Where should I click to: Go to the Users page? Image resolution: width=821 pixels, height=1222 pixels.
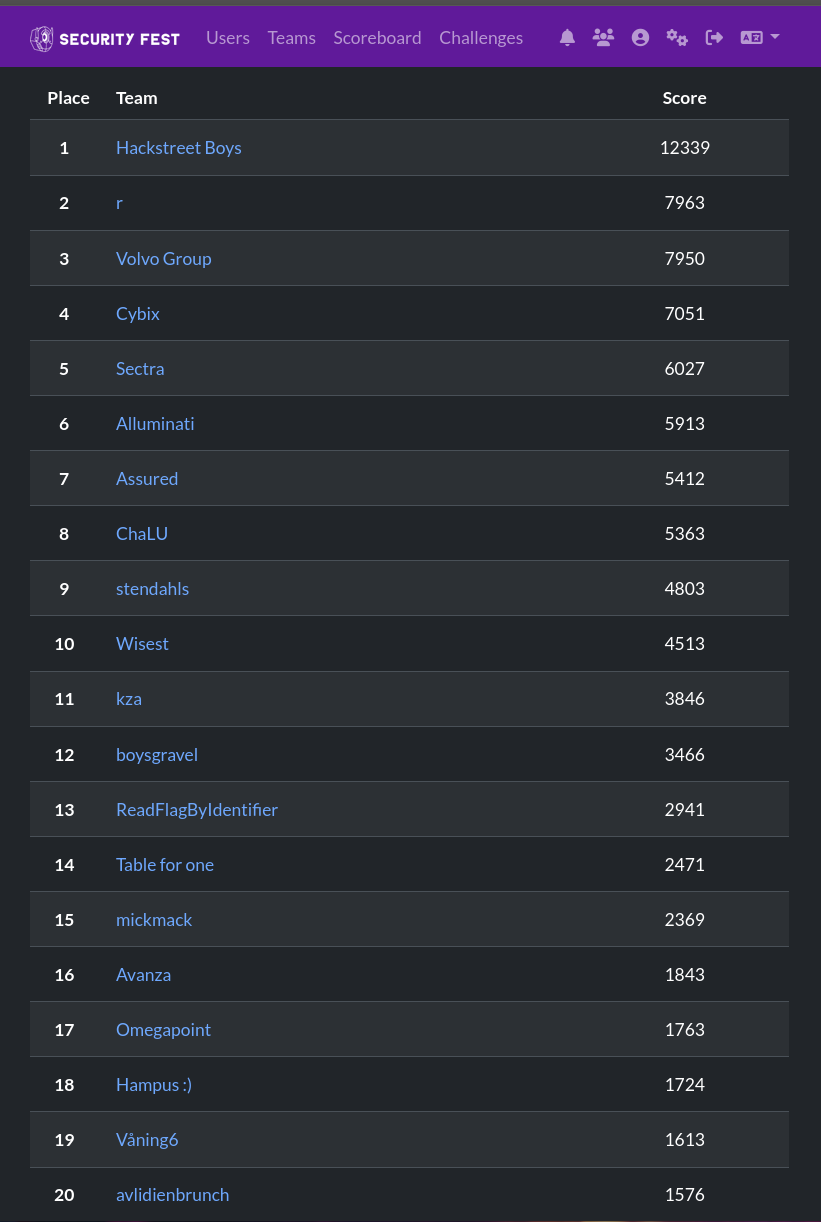(x=227, y=38)
